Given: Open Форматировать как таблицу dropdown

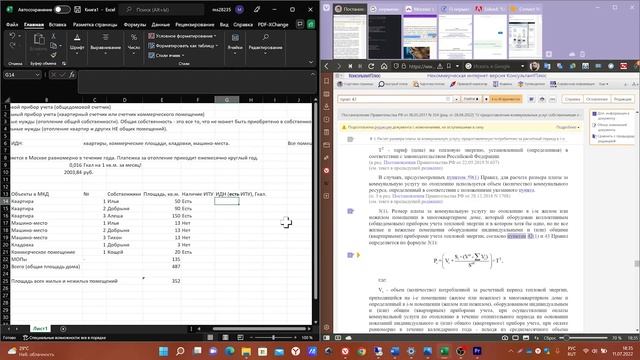Looking at the screenshot, I should click(183, 46).
